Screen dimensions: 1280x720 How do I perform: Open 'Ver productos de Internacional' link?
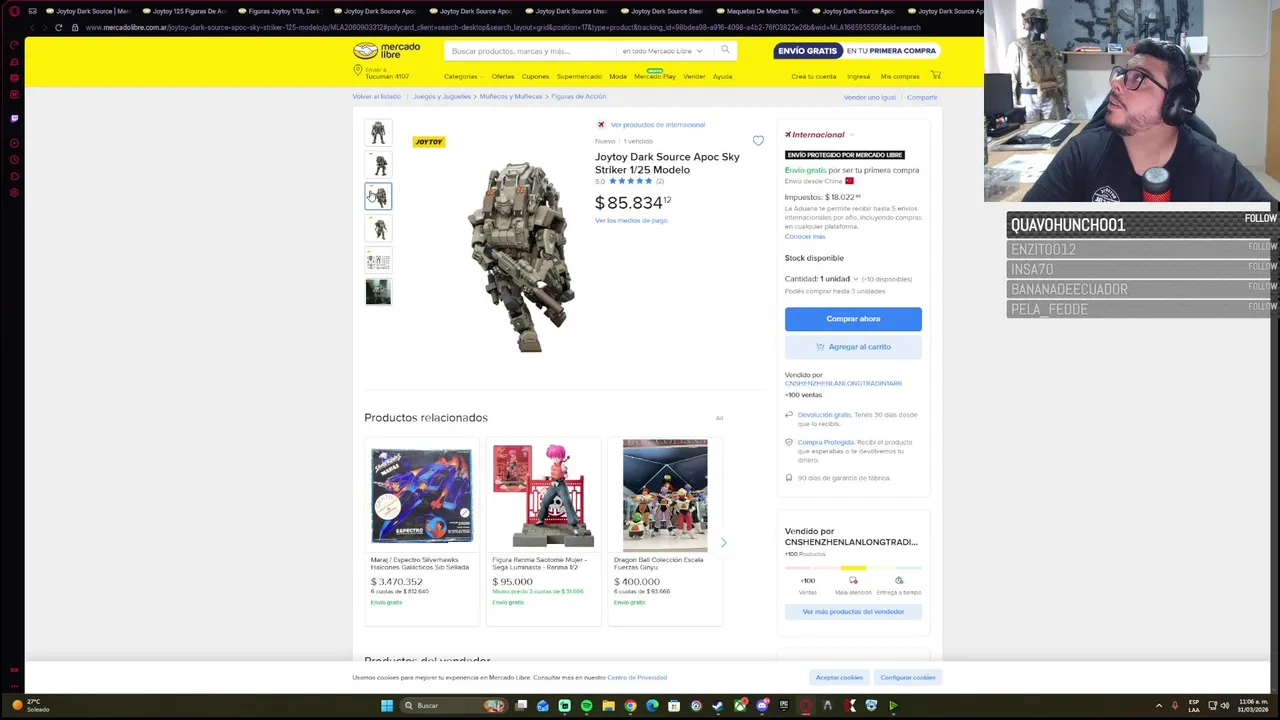[657, 125]
